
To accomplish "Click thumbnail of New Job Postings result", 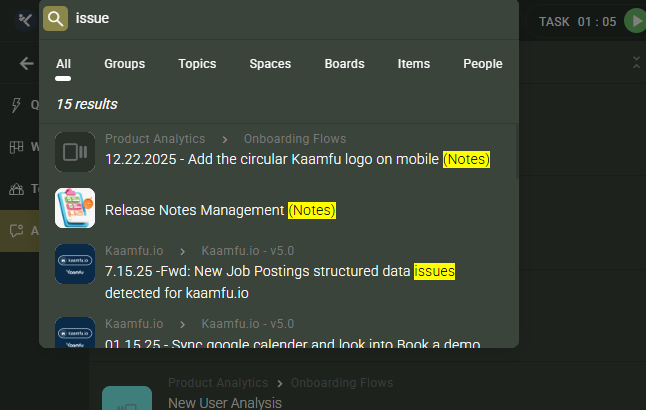I will click(x=75, y=264).
